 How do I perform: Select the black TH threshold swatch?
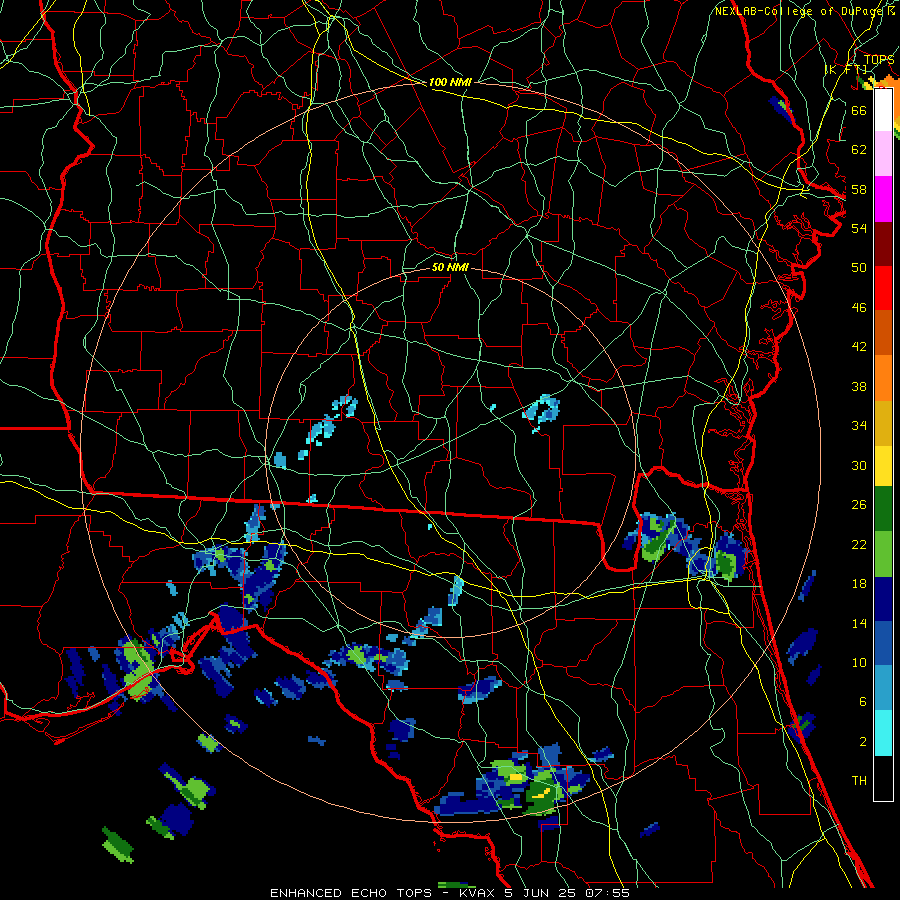coord(883,778)
